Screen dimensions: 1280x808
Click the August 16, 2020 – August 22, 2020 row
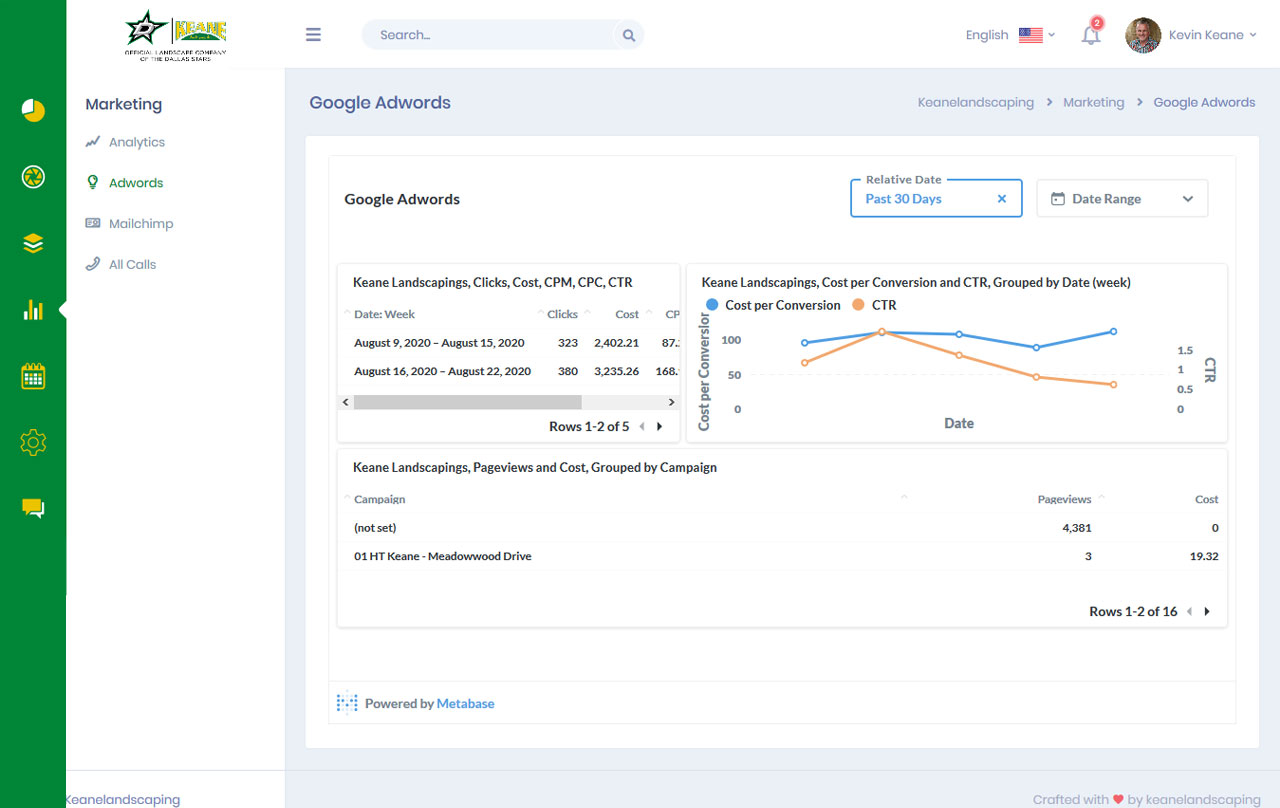coord(508,371)
